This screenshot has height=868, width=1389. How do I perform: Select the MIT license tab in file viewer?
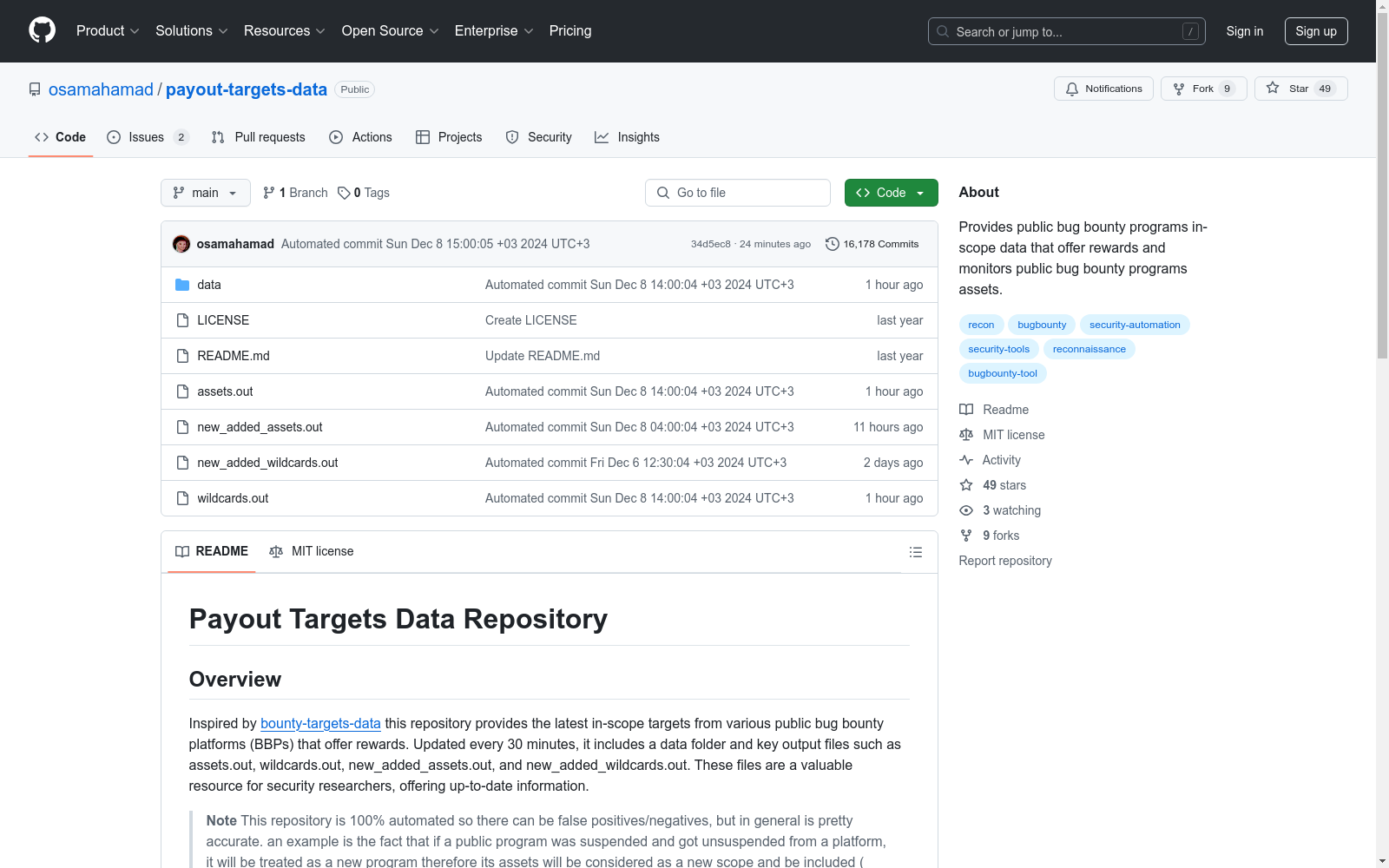point(312,551)
